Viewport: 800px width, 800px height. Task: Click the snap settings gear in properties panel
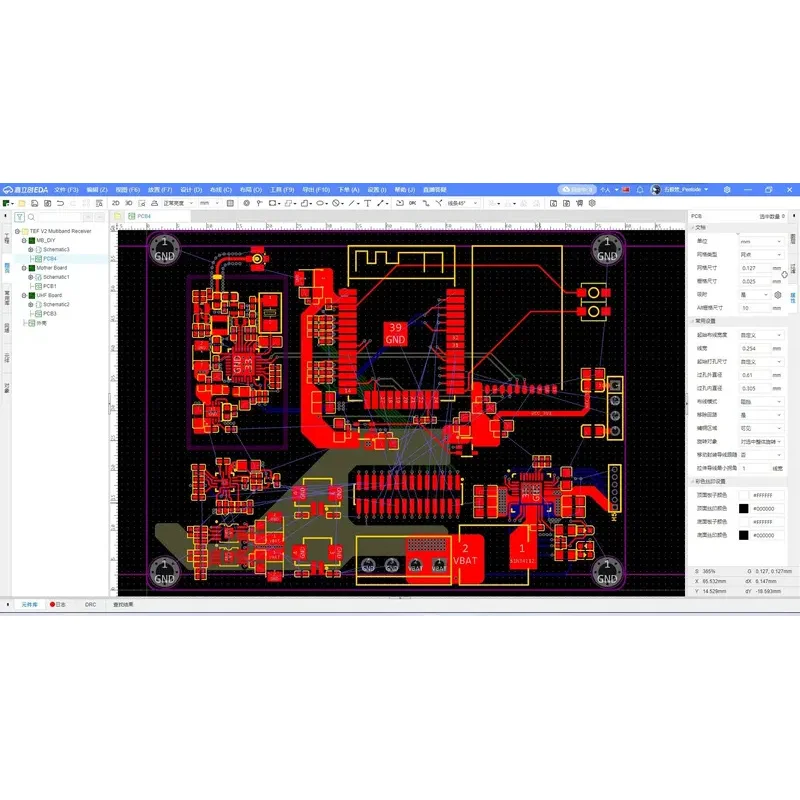(x=778, y=295)
